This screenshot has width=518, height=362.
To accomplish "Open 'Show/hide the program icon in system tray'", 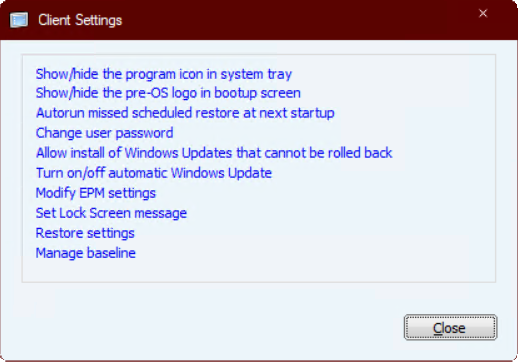I will (164, 74).
